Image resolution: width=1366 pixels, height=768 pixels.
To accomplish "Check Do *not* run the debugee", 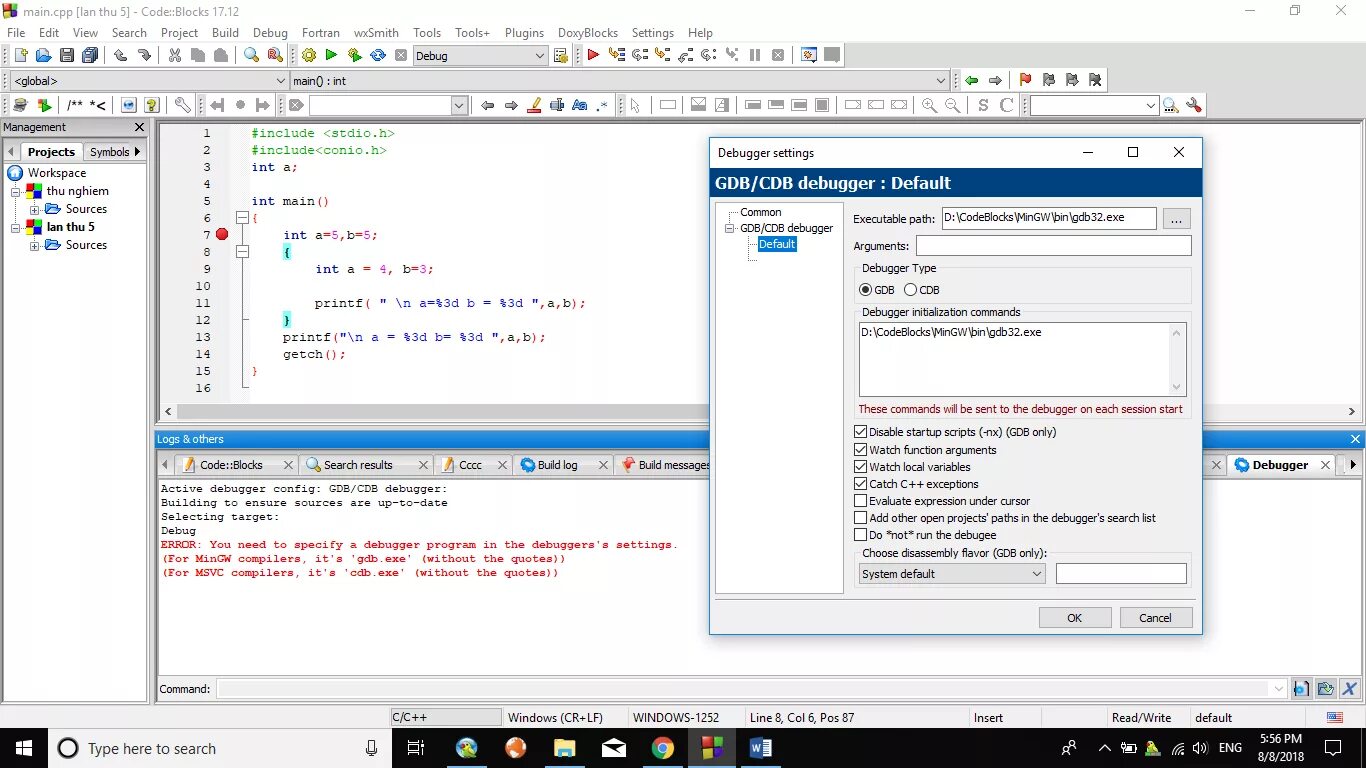I will pos(860,535).
